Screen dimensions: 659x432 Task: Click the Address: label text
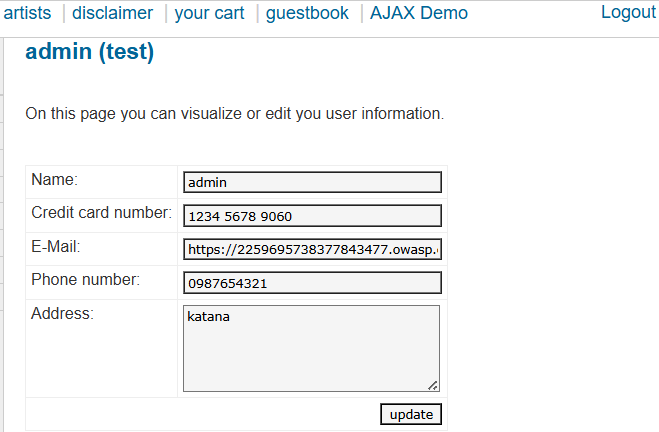pos(62,314)
